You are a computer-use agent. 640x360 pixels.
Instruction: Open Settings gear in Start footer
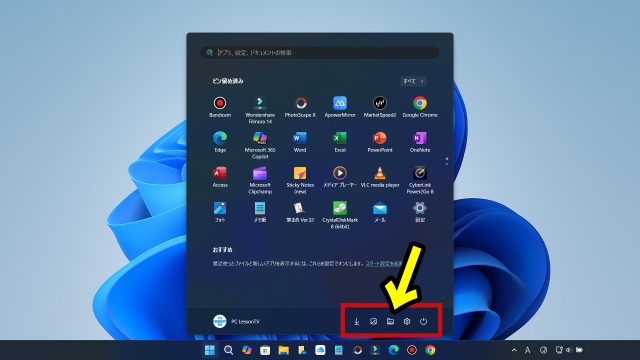pos(407,322)
